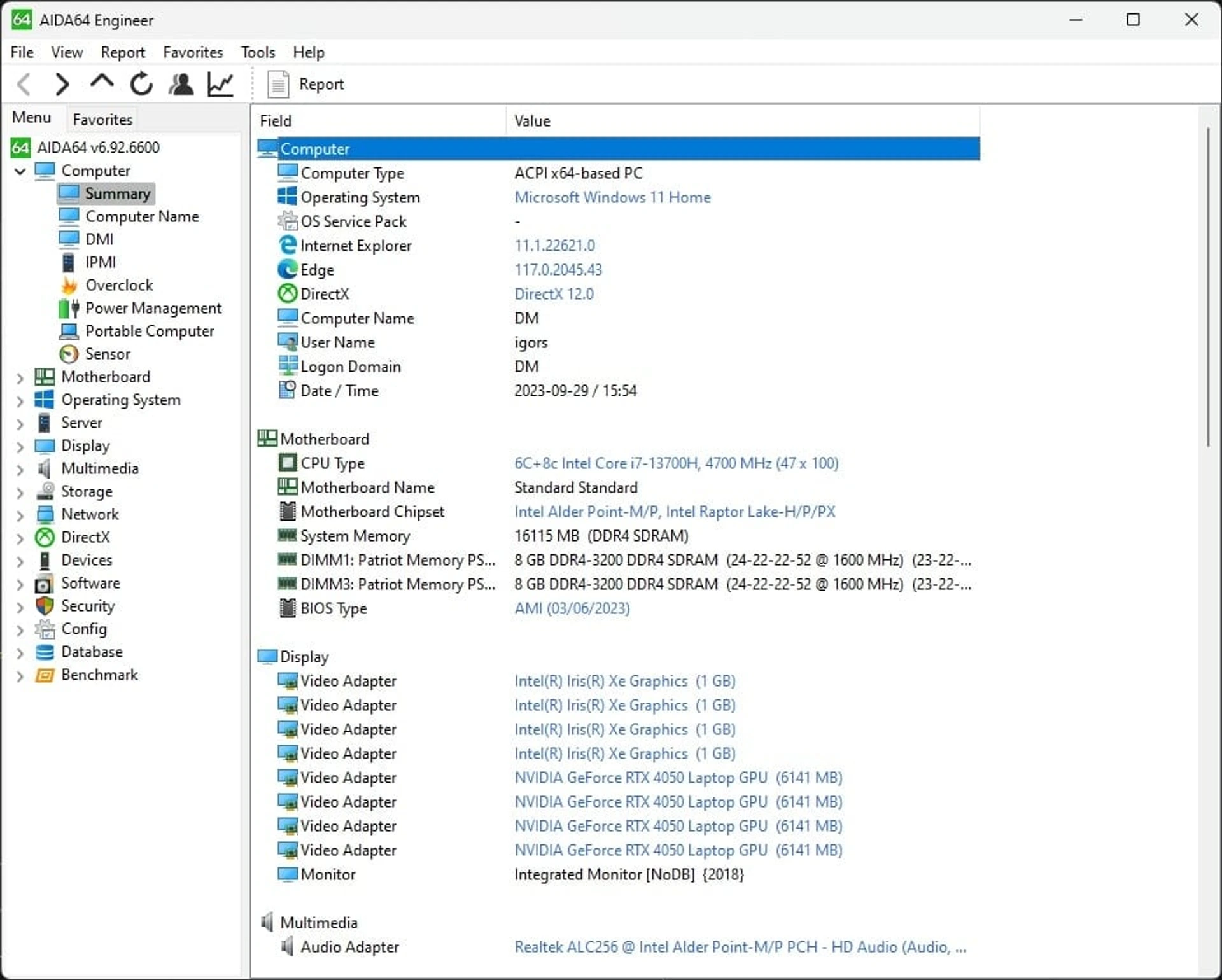
Task: Click the DMI icon in the tree
Action: tap(69, 239)
